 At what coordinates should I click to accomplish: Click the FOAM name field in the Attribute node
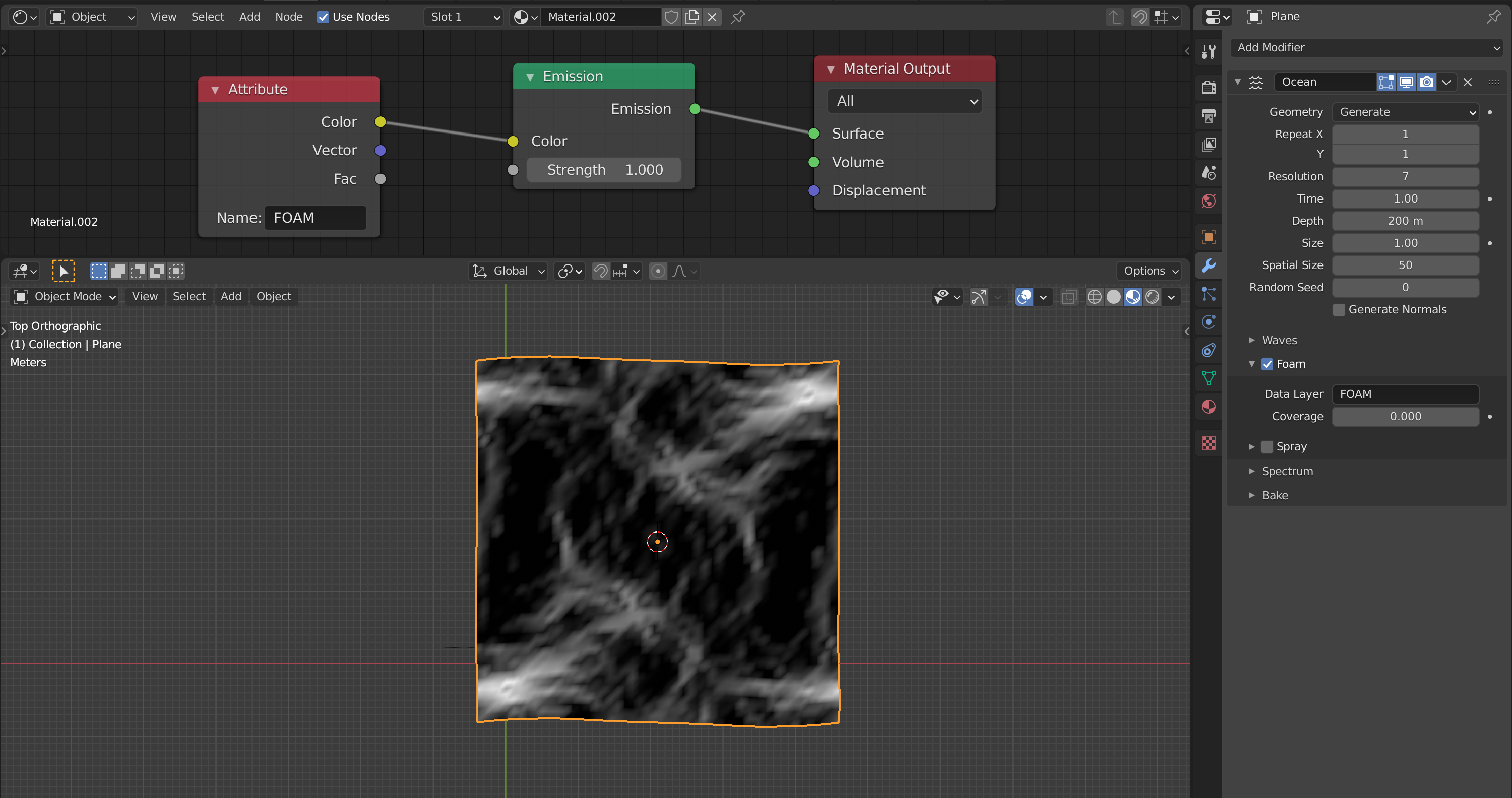click(x=315, y=217)
